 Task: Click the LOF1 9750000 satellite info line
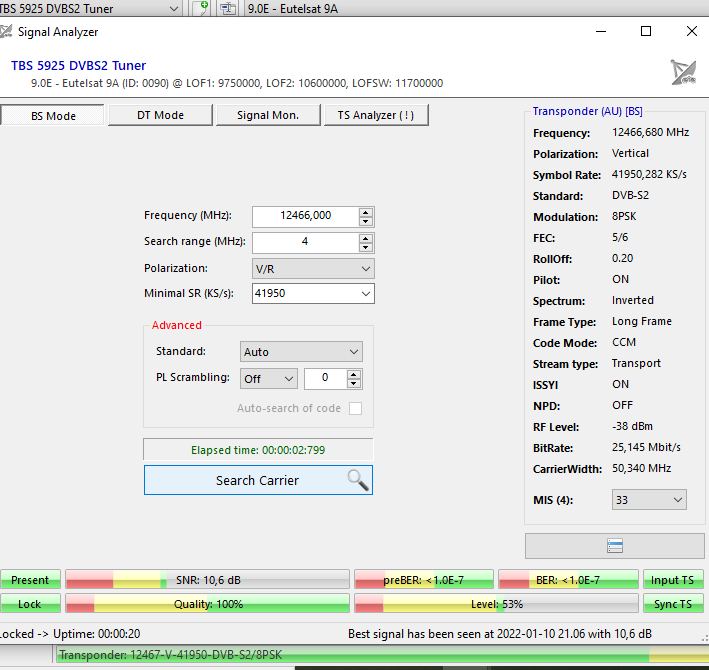237,83
